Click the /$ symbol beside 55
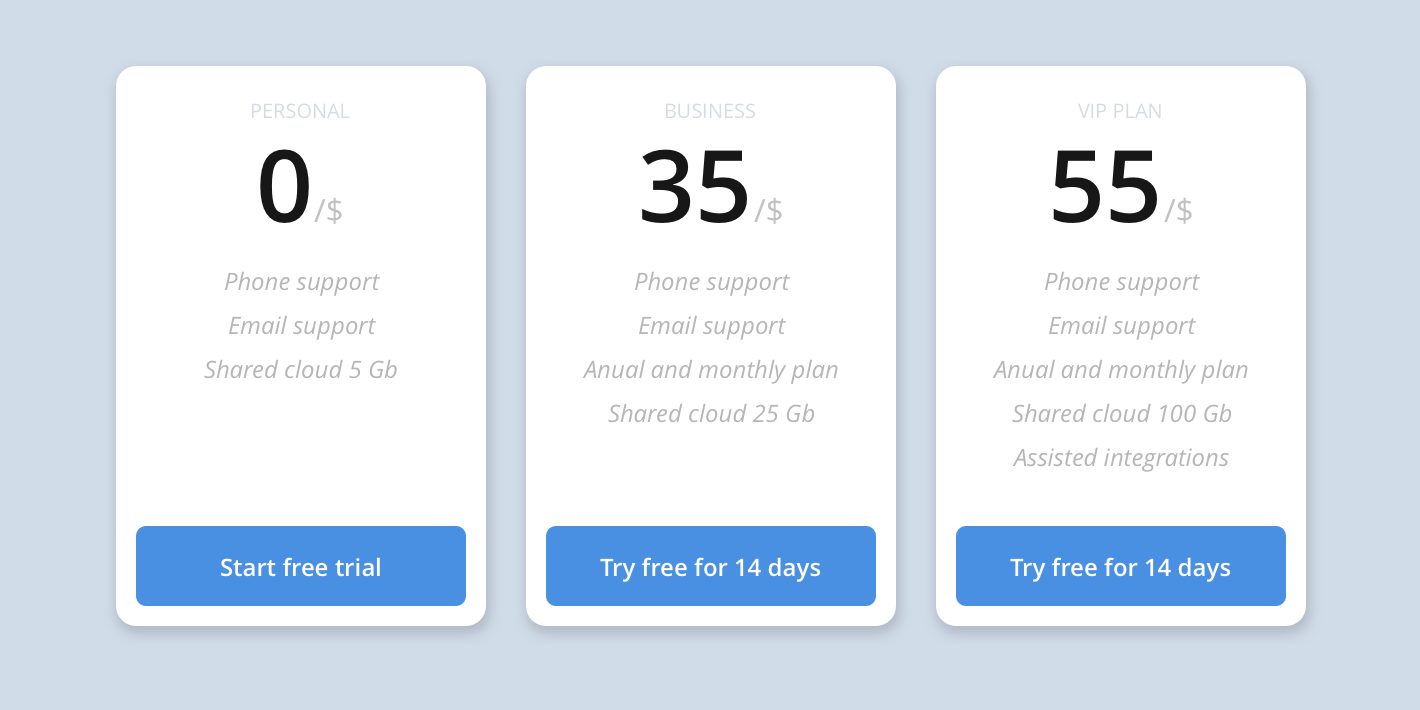 [x=1179, y=210]
